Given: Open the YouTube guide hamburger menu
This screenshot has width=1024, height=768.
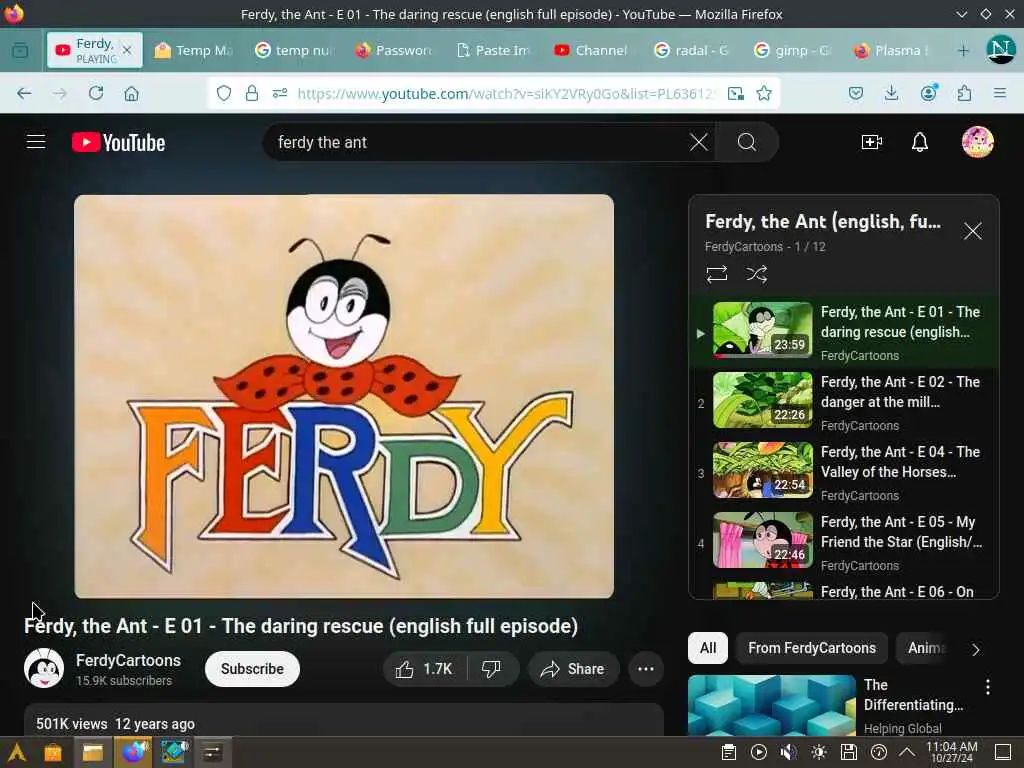Looking at the screenshot, I should click(x=36, y=142).
